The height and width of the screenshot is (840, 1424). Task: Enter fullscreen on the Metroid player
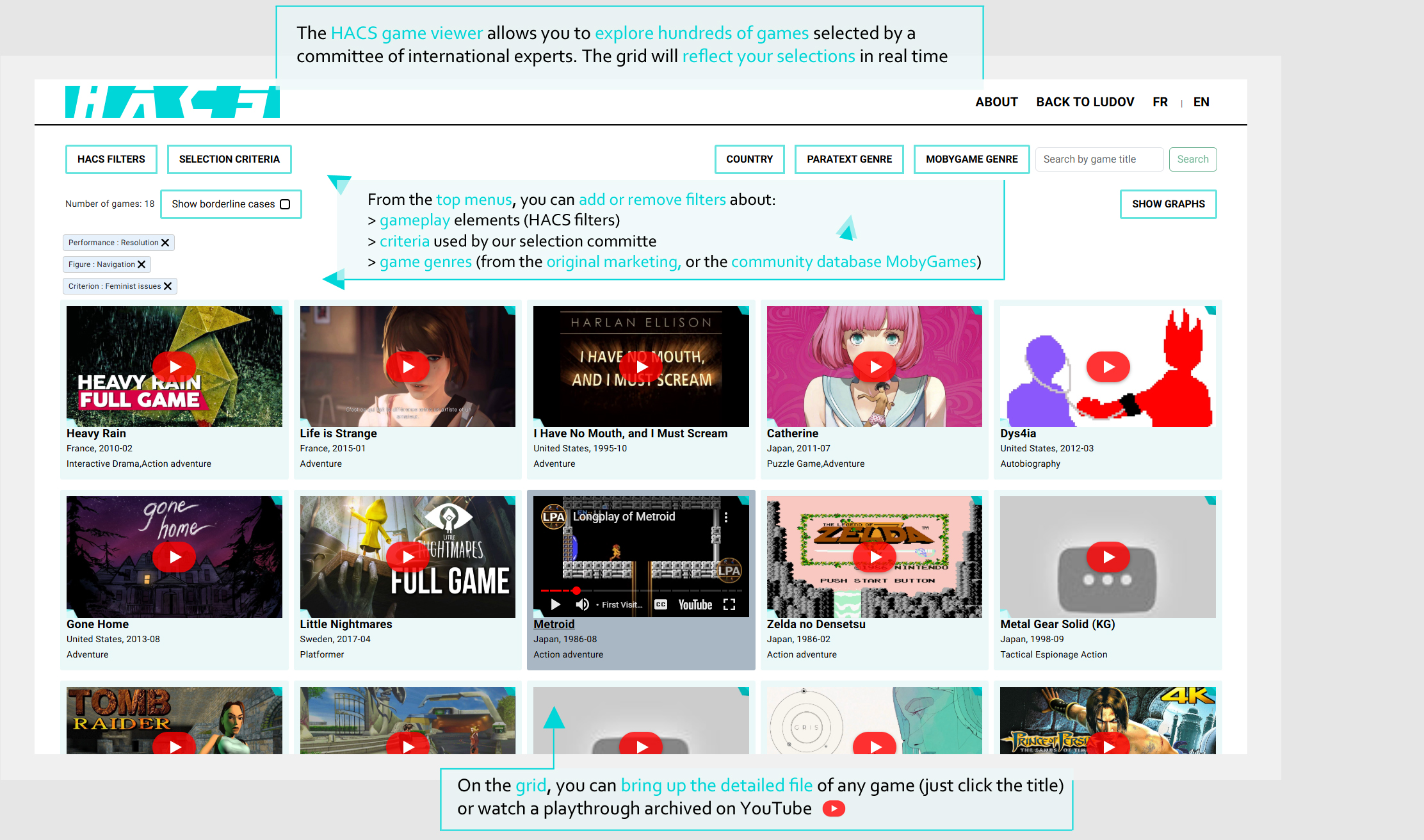[x=729, y=604]
